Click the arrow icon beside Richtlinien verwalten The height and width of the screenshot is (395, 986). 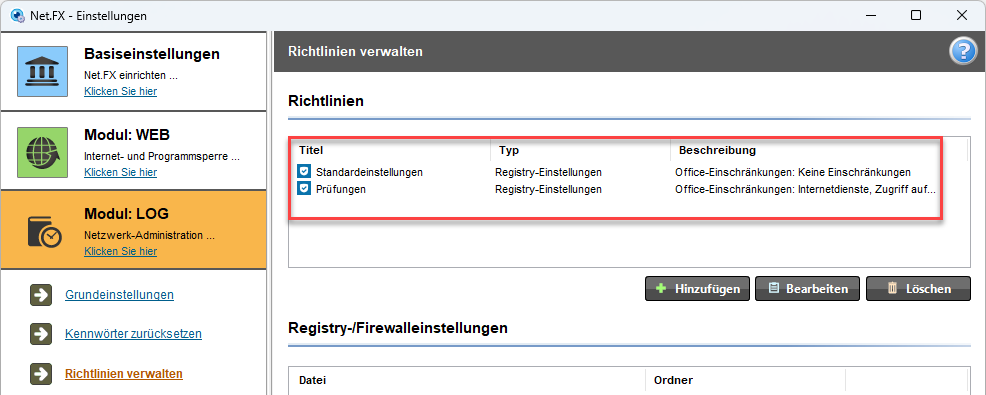(40, 374)
